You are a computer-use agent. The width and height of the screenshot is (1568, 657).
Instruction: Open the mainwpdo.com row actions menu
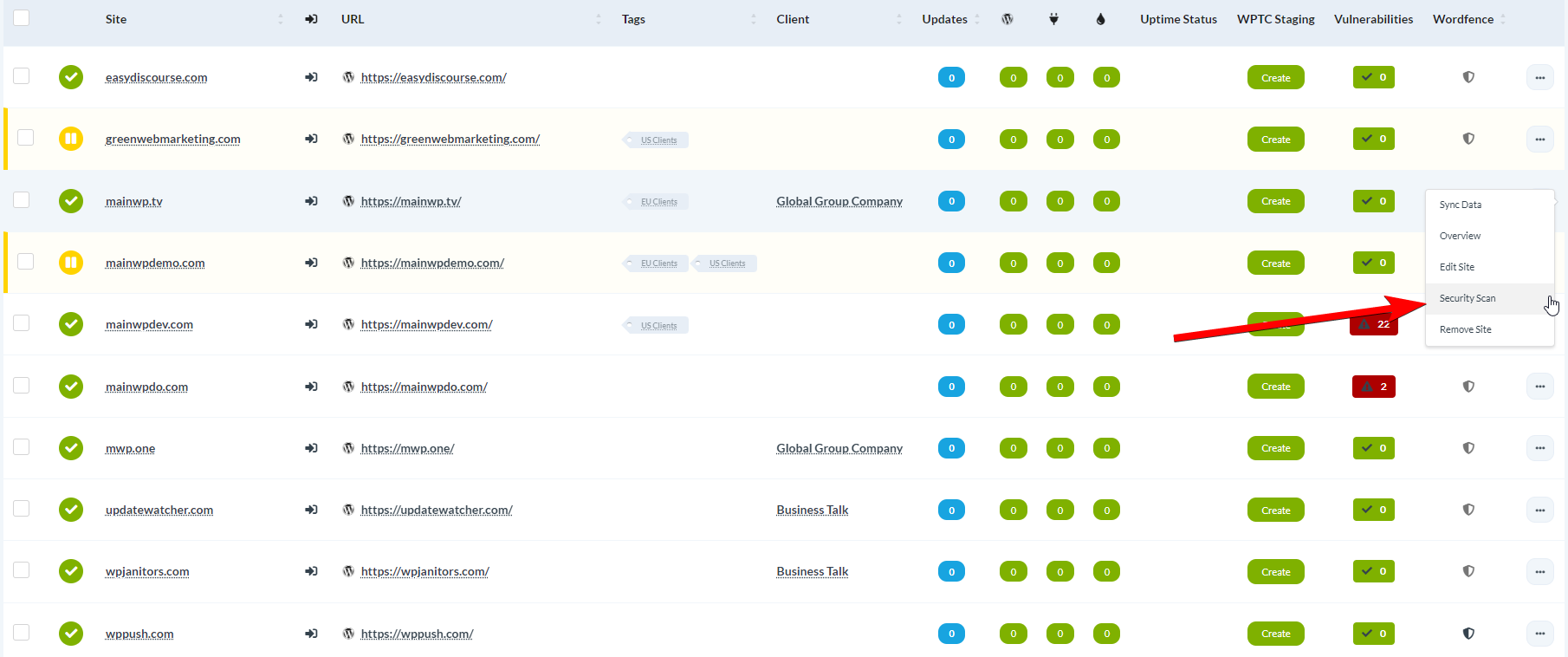(x=1539, y=387)
